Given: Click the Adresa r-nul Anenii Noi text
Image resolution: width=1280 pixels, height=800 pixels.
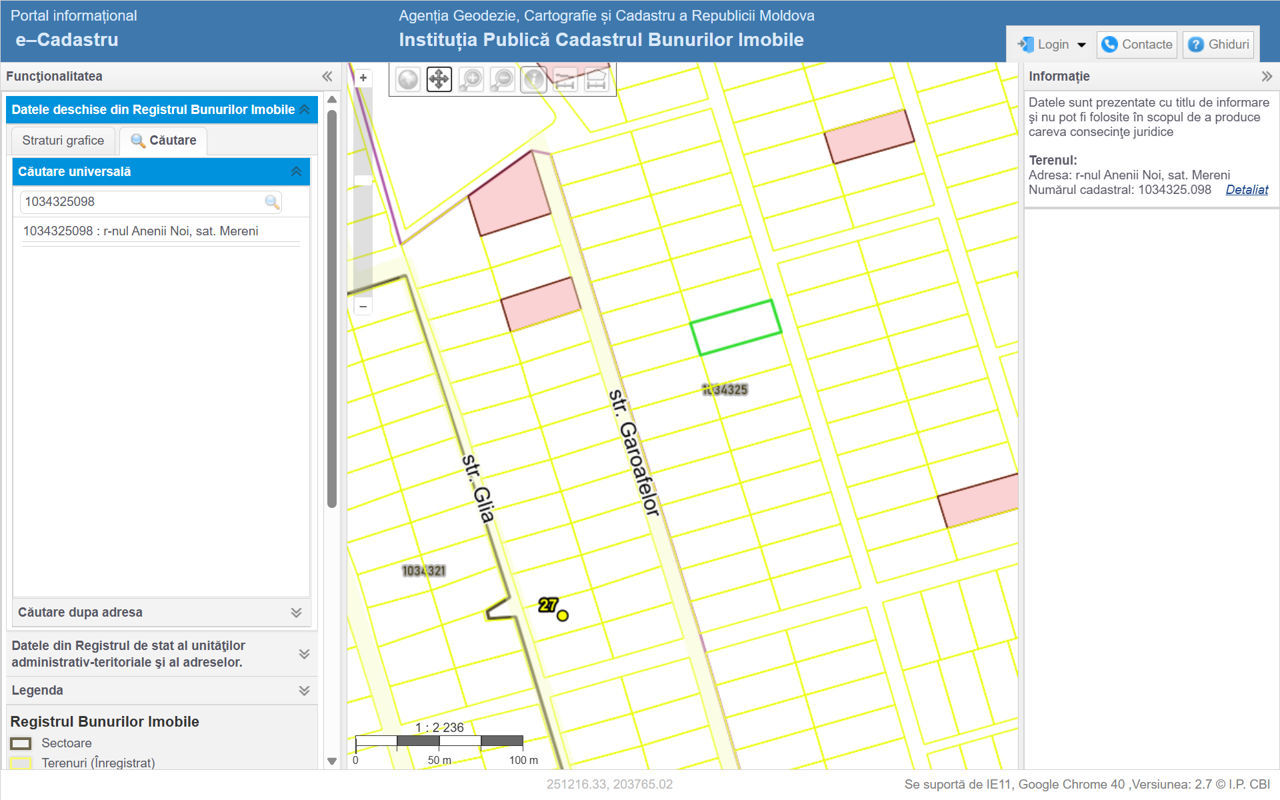Looking at the screenshot, I should (x=1129, y=175).
